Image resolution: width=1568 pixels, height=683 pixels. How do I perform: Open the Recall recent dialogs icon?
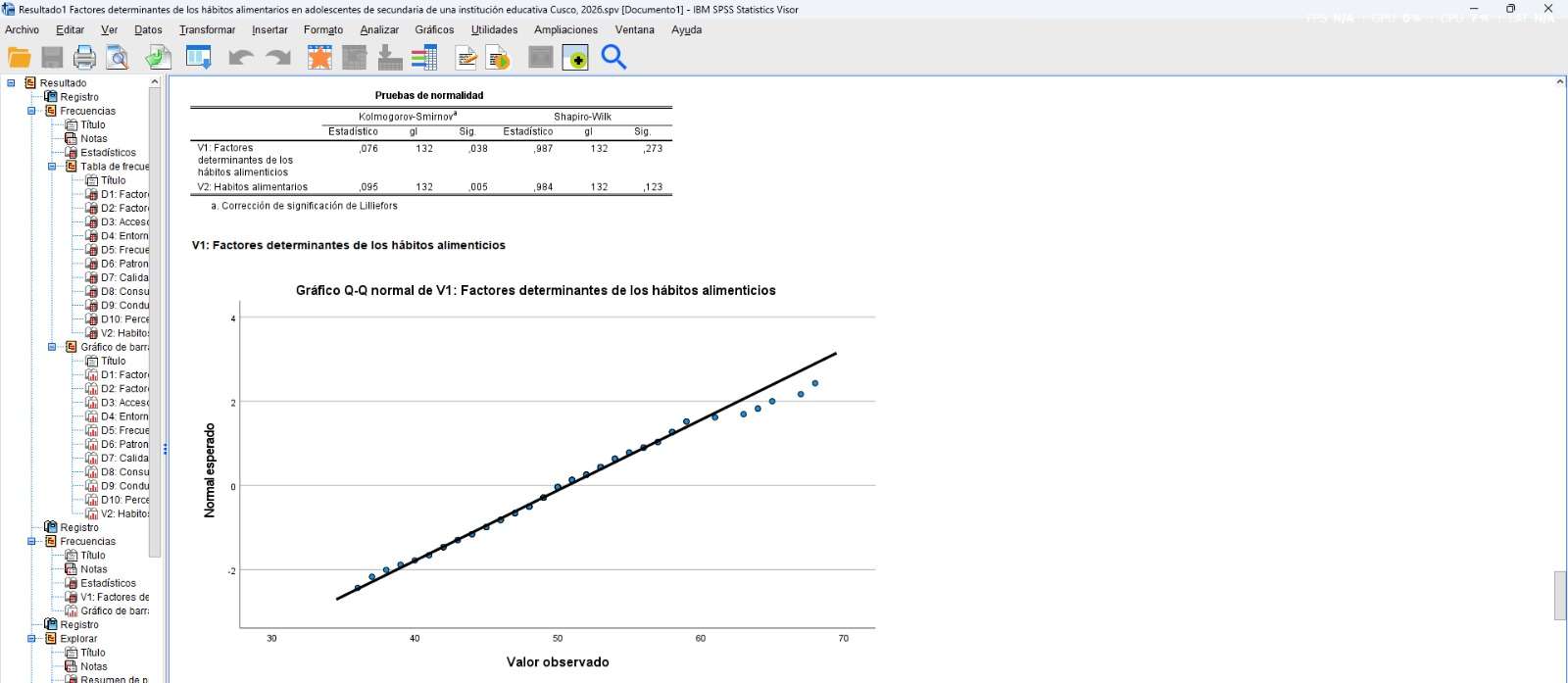pyautogui.click(x=199, y=58)
